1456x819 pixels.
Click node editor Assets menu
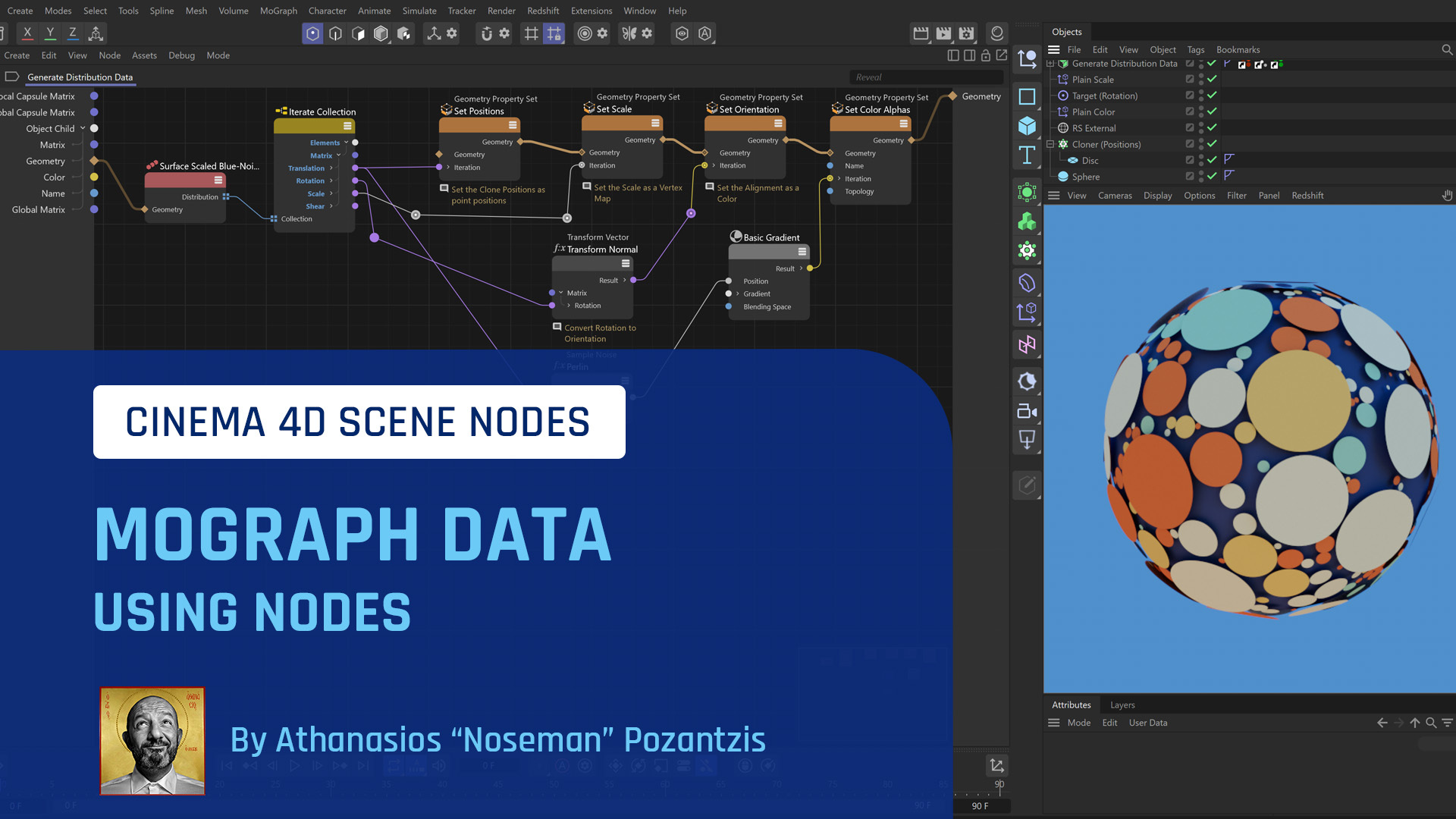144,55
